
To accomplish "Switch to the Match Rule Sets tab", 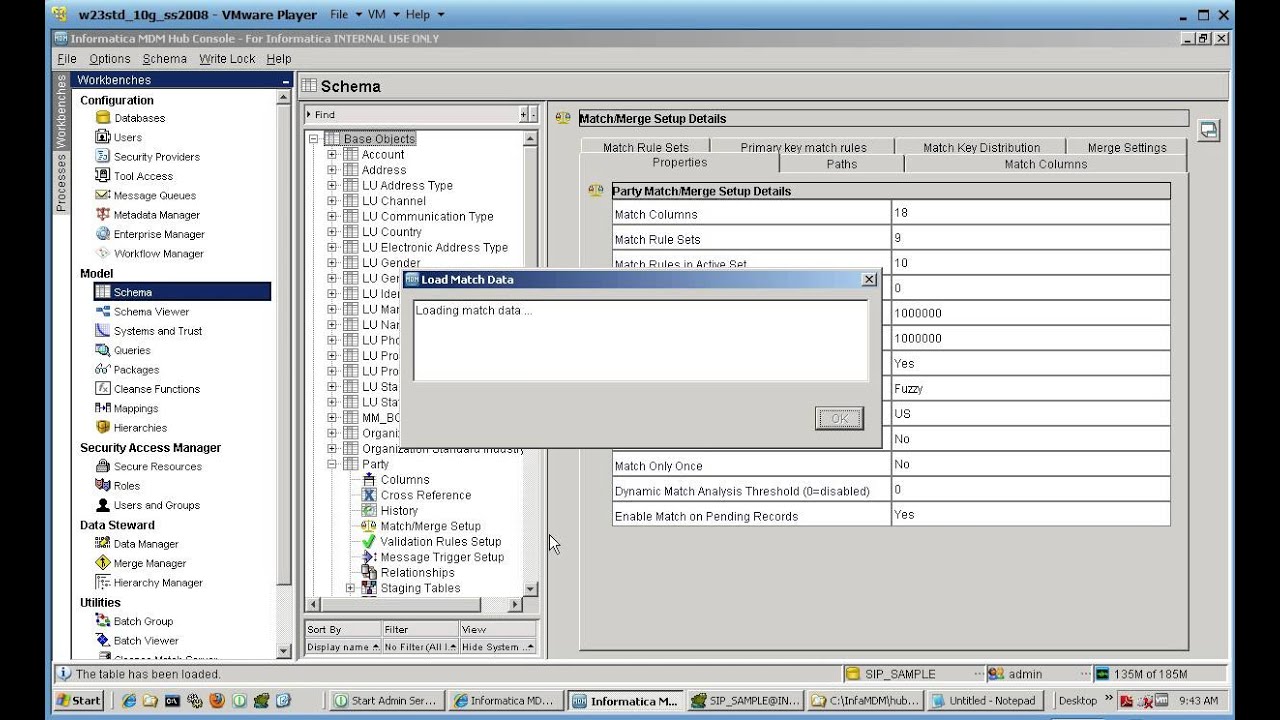I will tap(646, 147).
